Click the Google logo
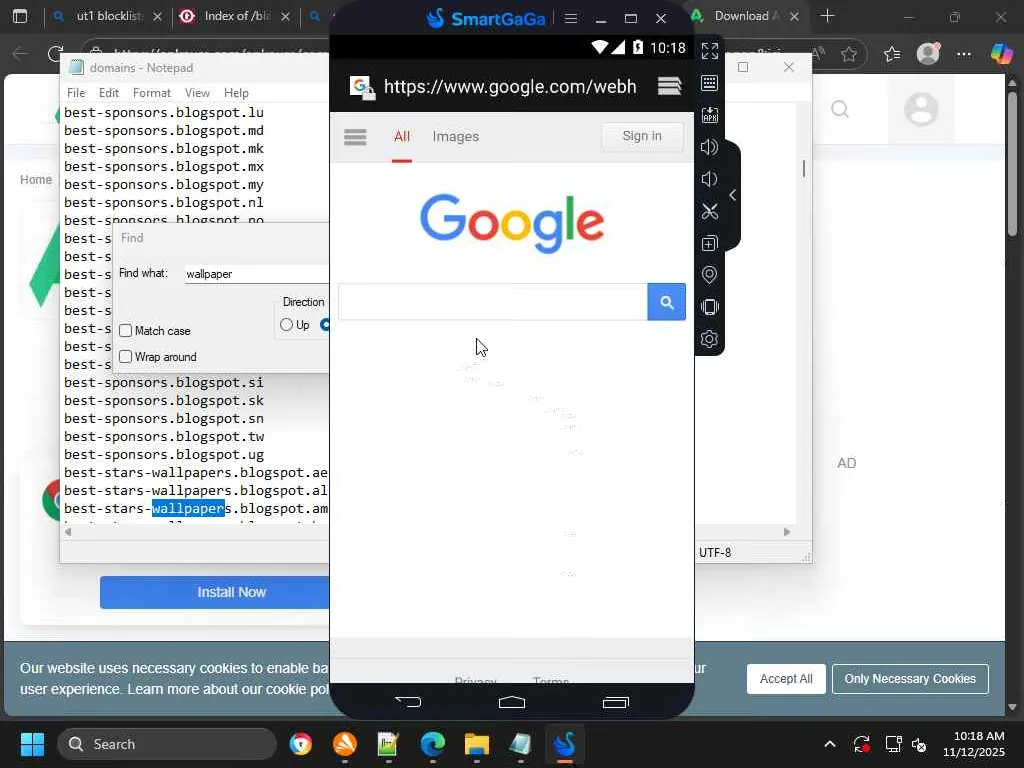Image resolution: width=1024 pixels, height=768 pixels. [512, 223]
